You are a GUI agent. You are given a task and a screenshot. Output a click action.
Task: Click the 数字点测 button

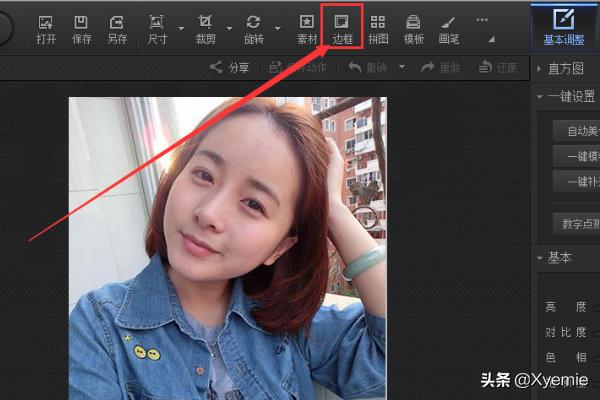tap(577, 224)
